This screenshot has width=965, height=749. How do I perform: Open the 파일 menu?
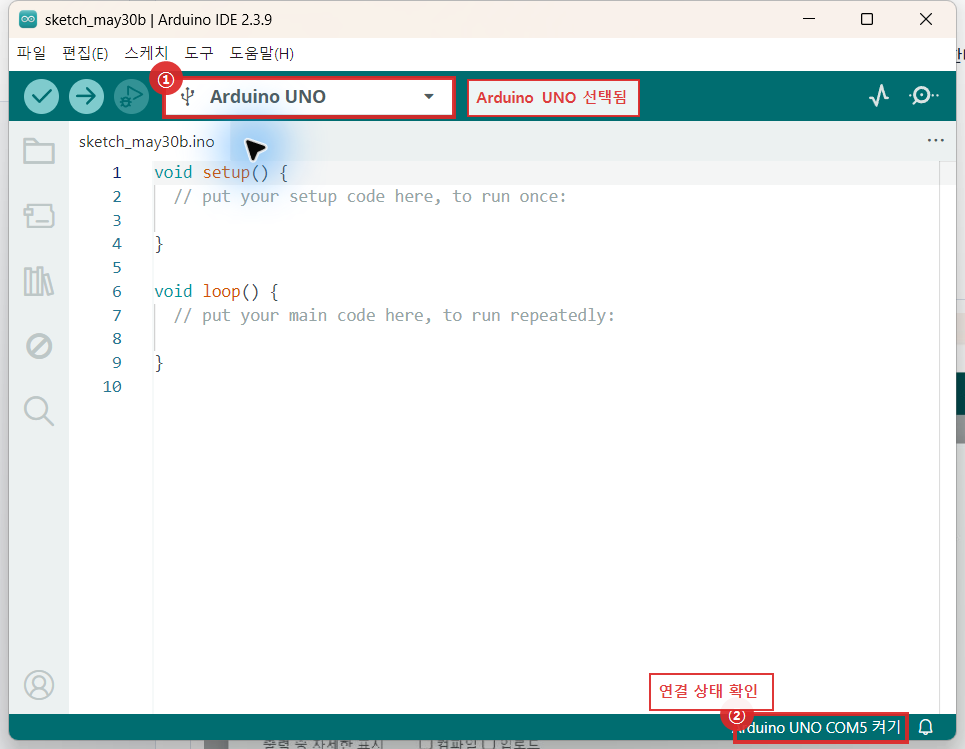coord(31,53)
